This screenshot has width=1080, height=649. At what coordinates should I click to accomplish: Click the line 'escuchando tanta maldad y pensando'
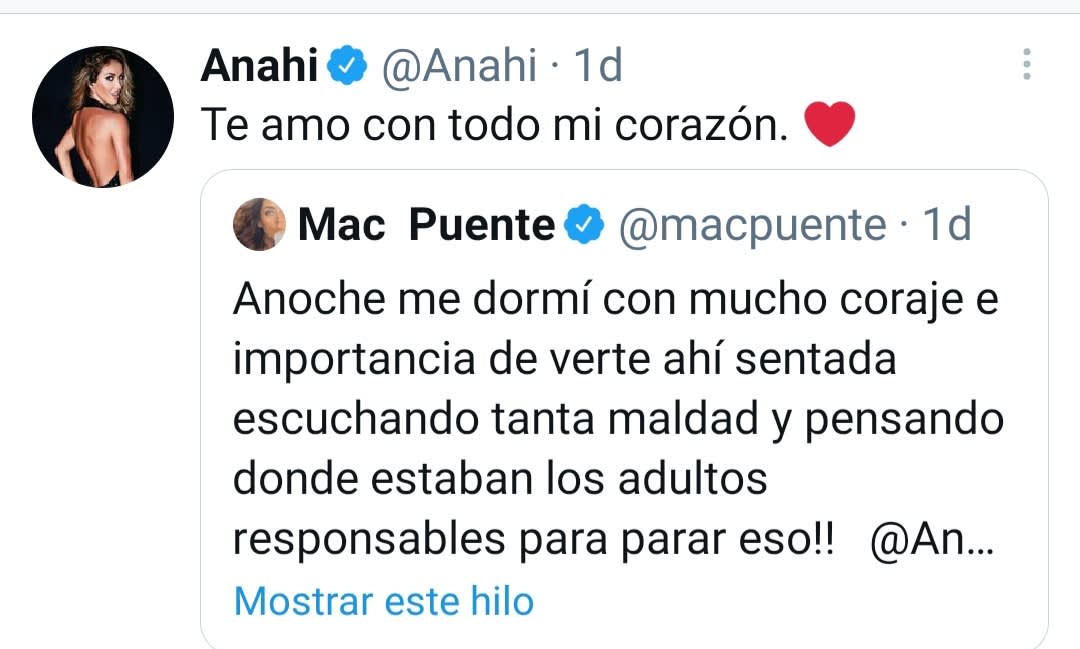coord(617,419)
